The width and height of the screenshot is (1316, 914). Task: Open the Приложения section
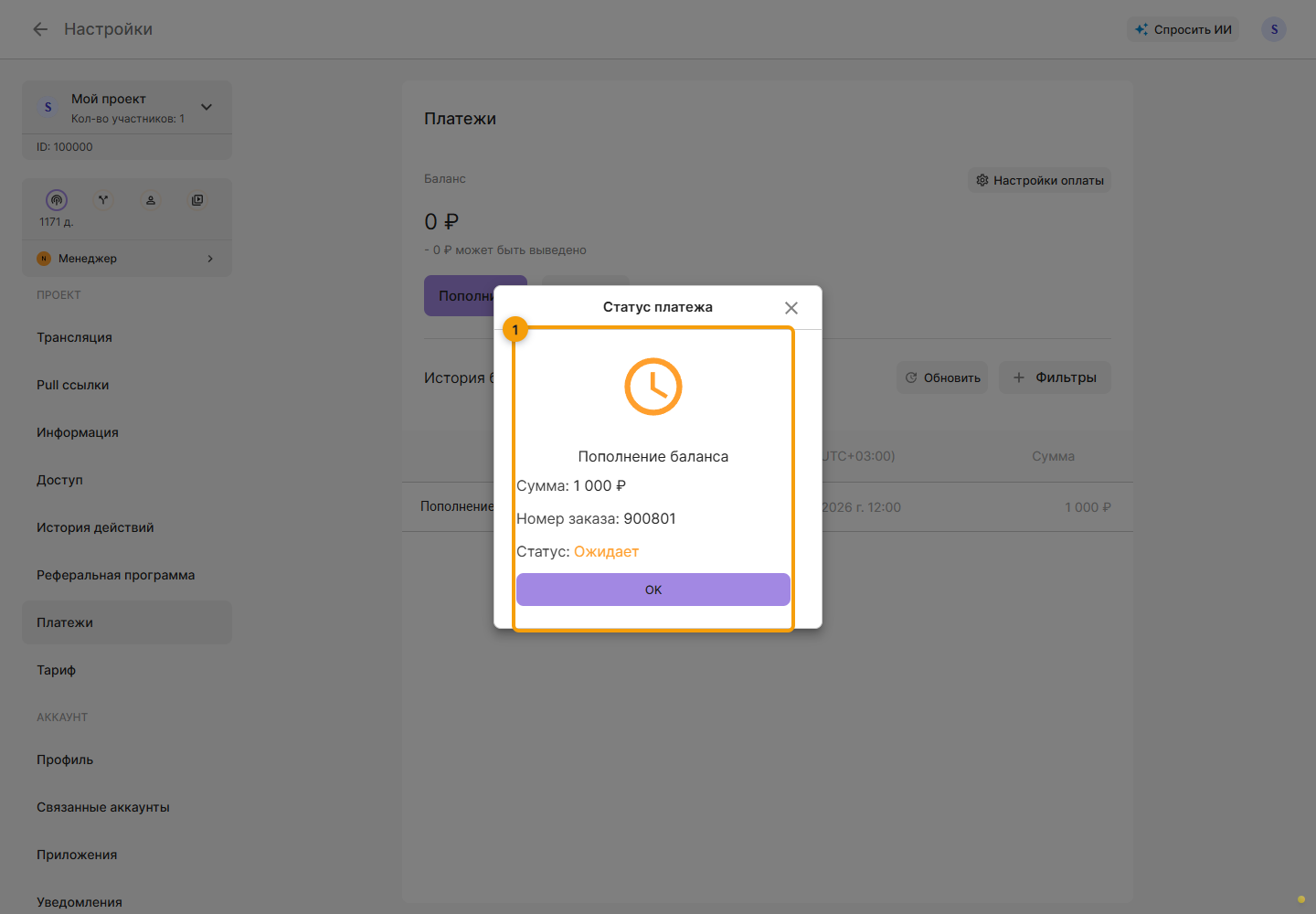coord(127,855)
